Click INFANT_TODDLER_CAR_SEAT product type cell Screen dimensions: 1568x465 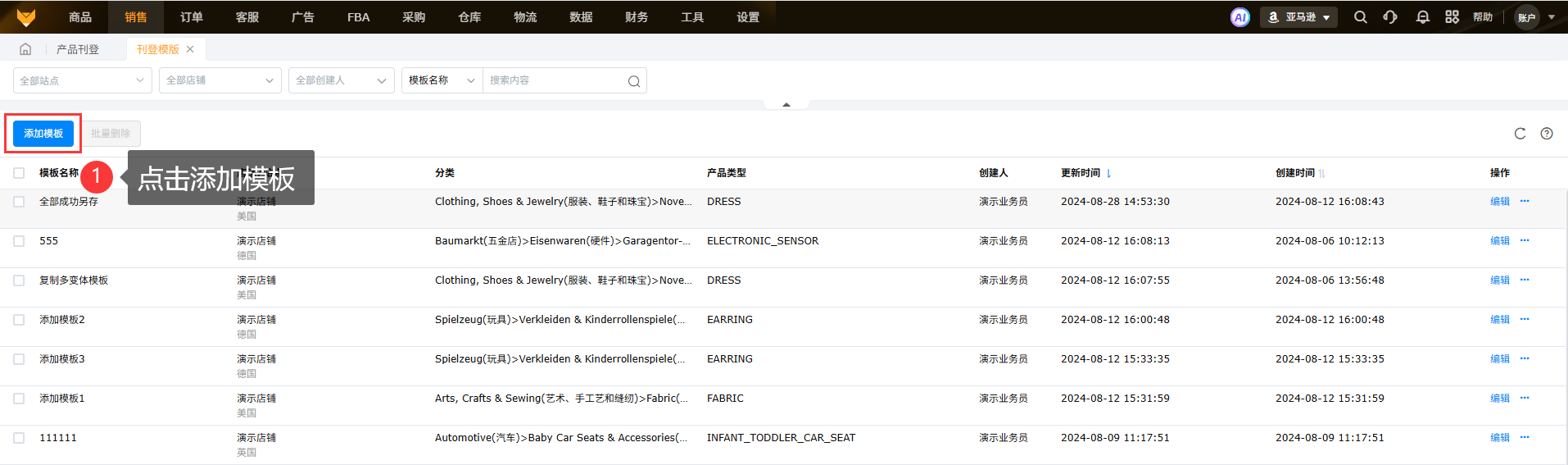tap(781, 438)
